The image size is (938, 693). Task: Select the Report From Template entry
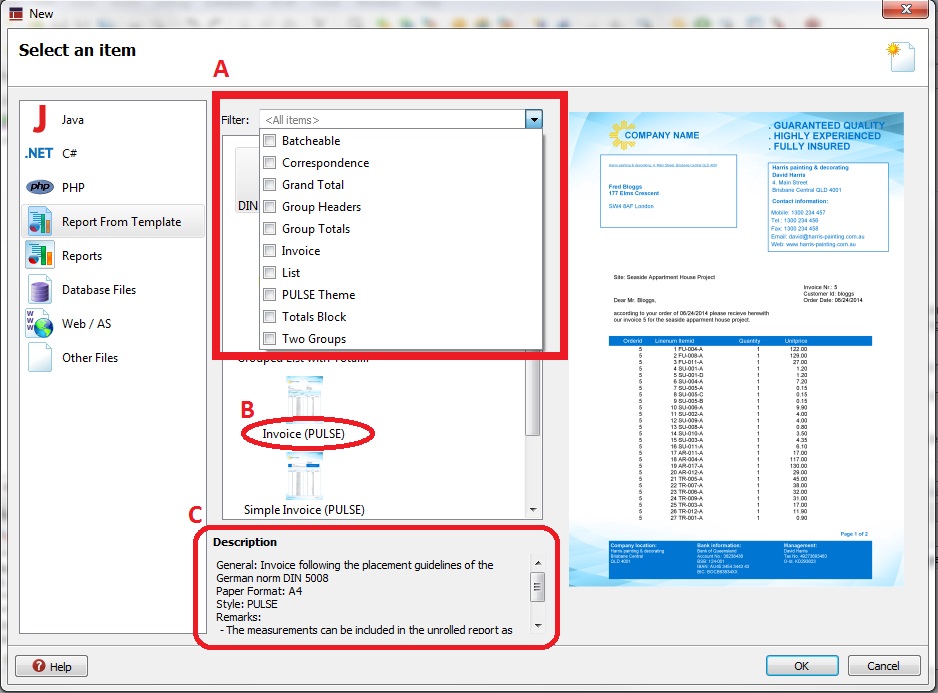point(114,221)
